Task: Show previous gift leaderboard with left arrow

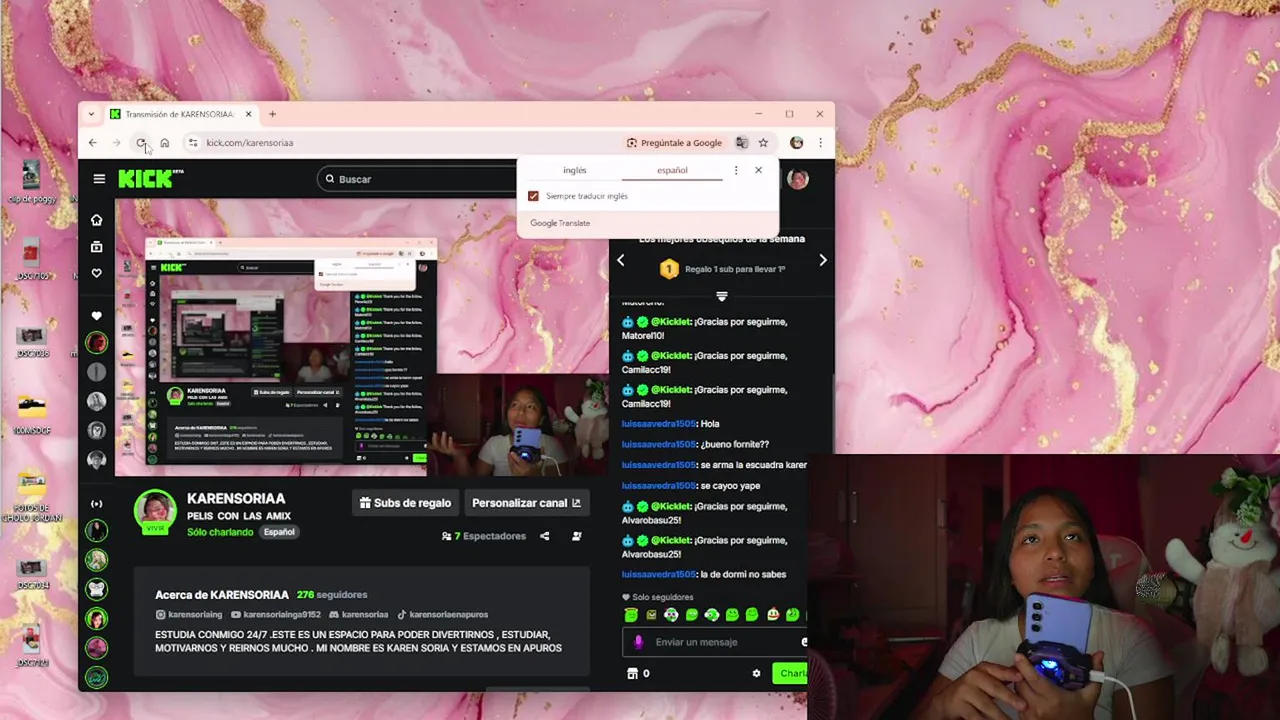Action: [620, 260]
